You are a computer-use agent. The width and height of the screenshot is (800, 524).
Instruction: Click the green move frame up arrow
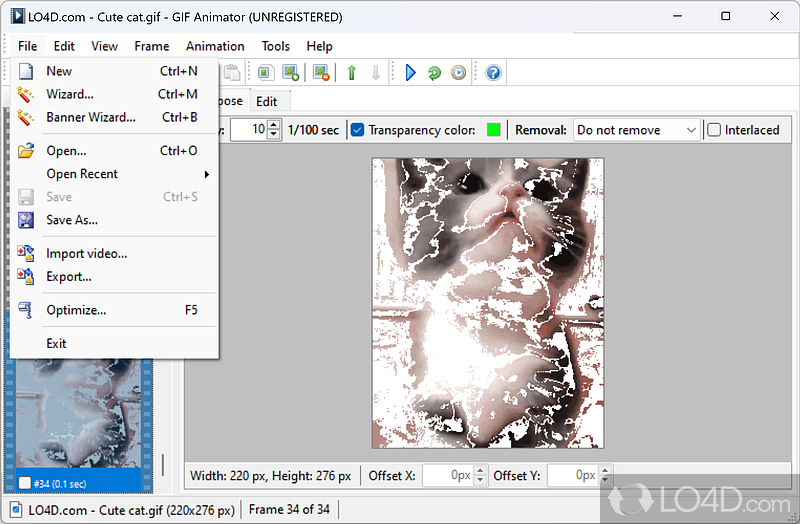point(351,72)
